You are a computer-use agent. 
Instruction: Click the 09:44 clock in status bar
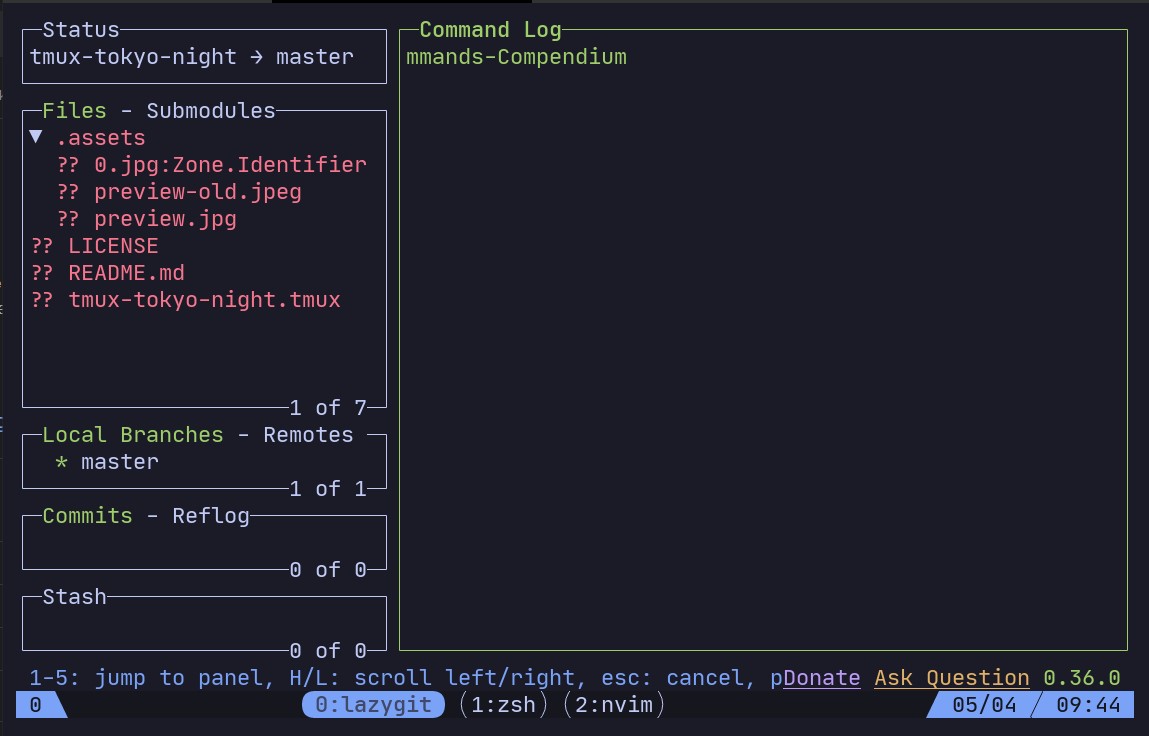pyautogui.click(x=1088, y=704)
